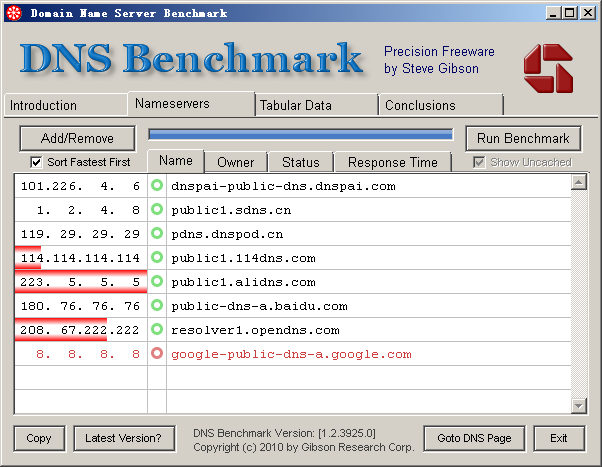
Task: Toggle the Show Uncached checkbox
Action: [x=479, y=162]
